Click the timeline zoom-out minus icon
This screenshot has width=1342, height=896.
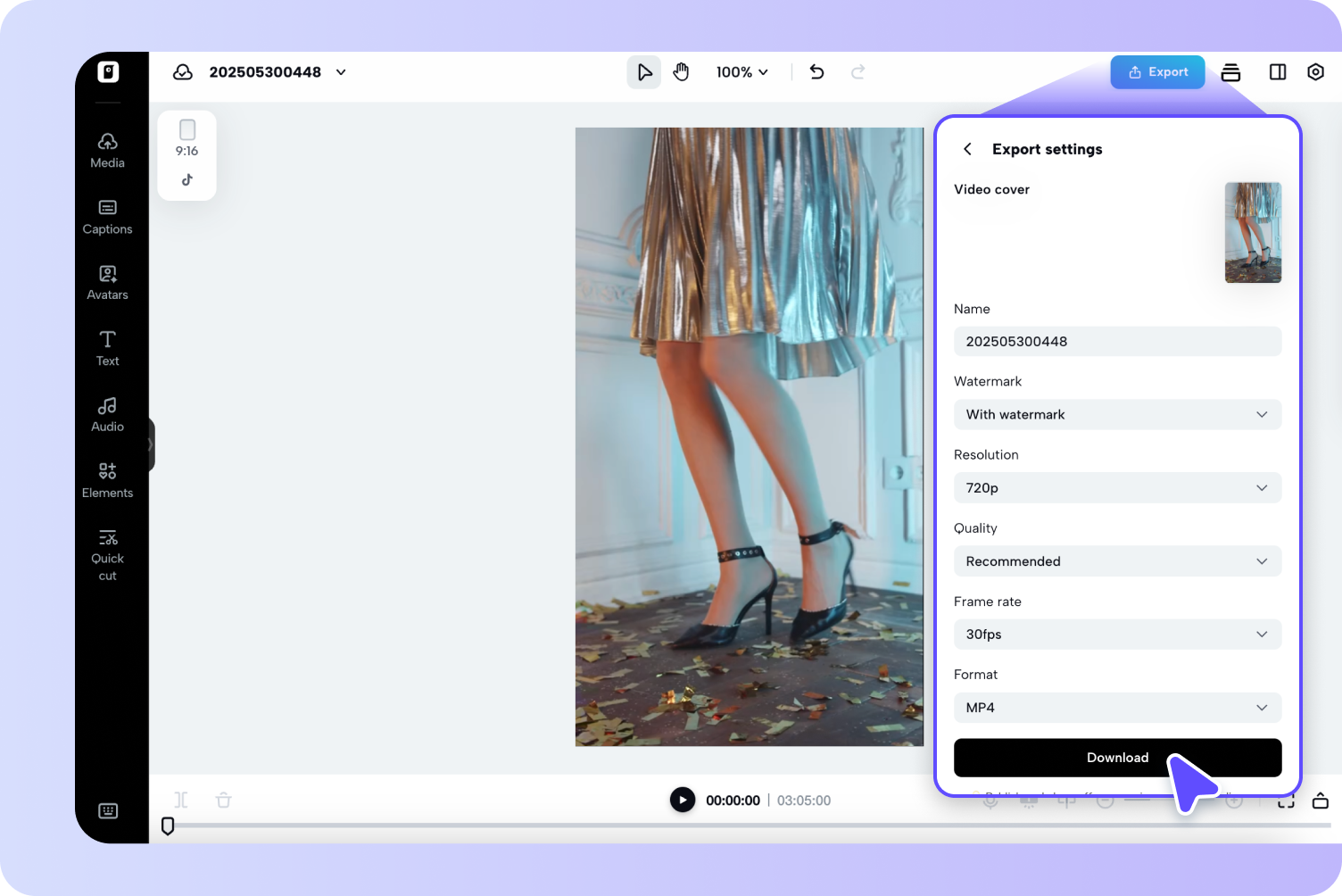[x=1106, y=801]
